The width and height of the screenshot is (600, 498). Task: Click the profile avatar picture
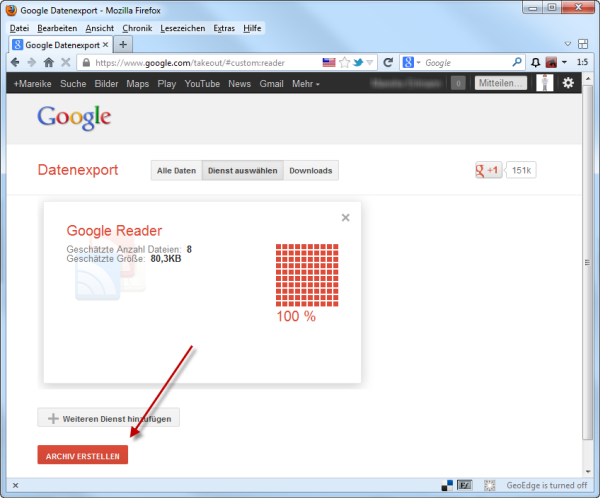point(545,83)
